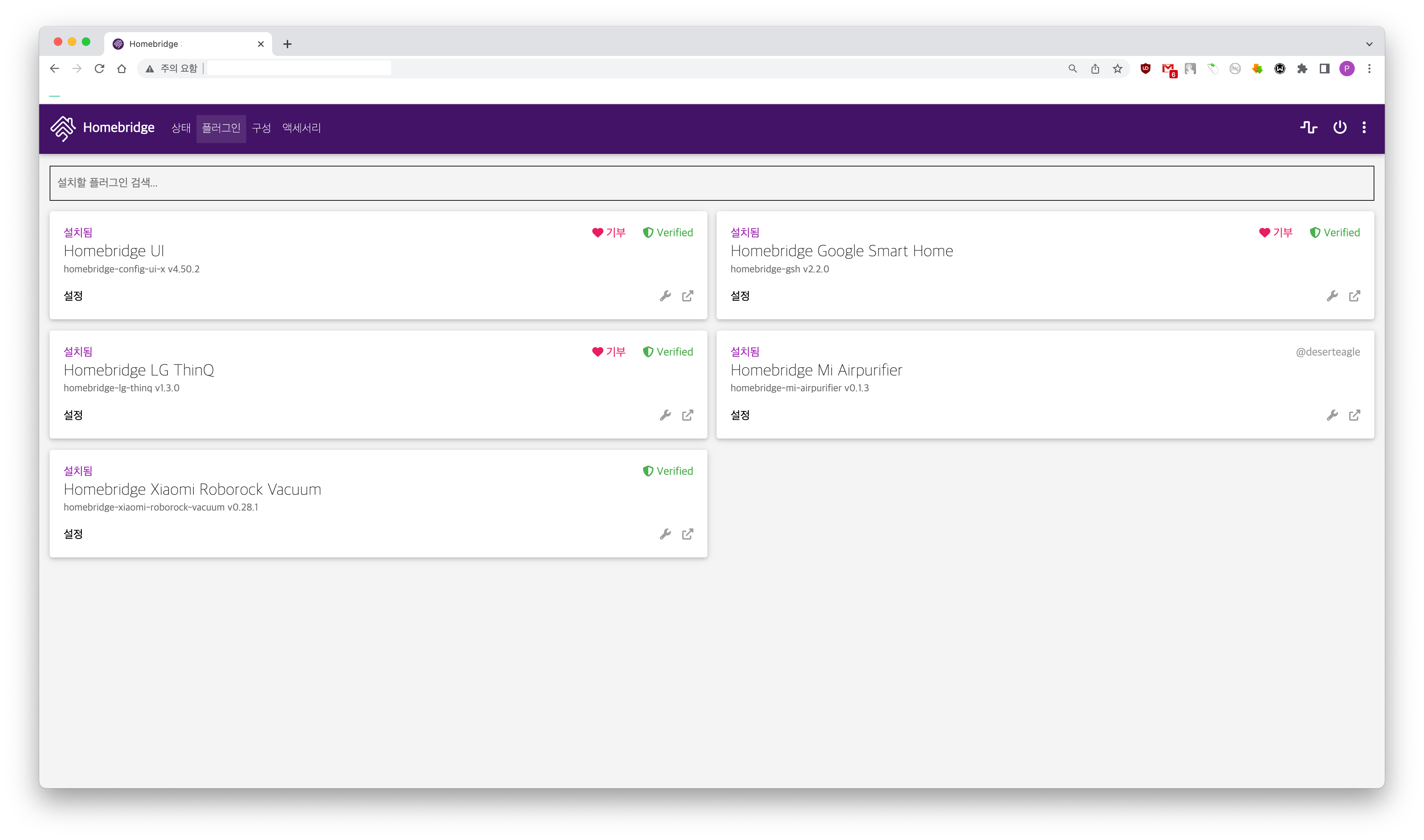Click the @deserteagle author link

coord(1328,352)
